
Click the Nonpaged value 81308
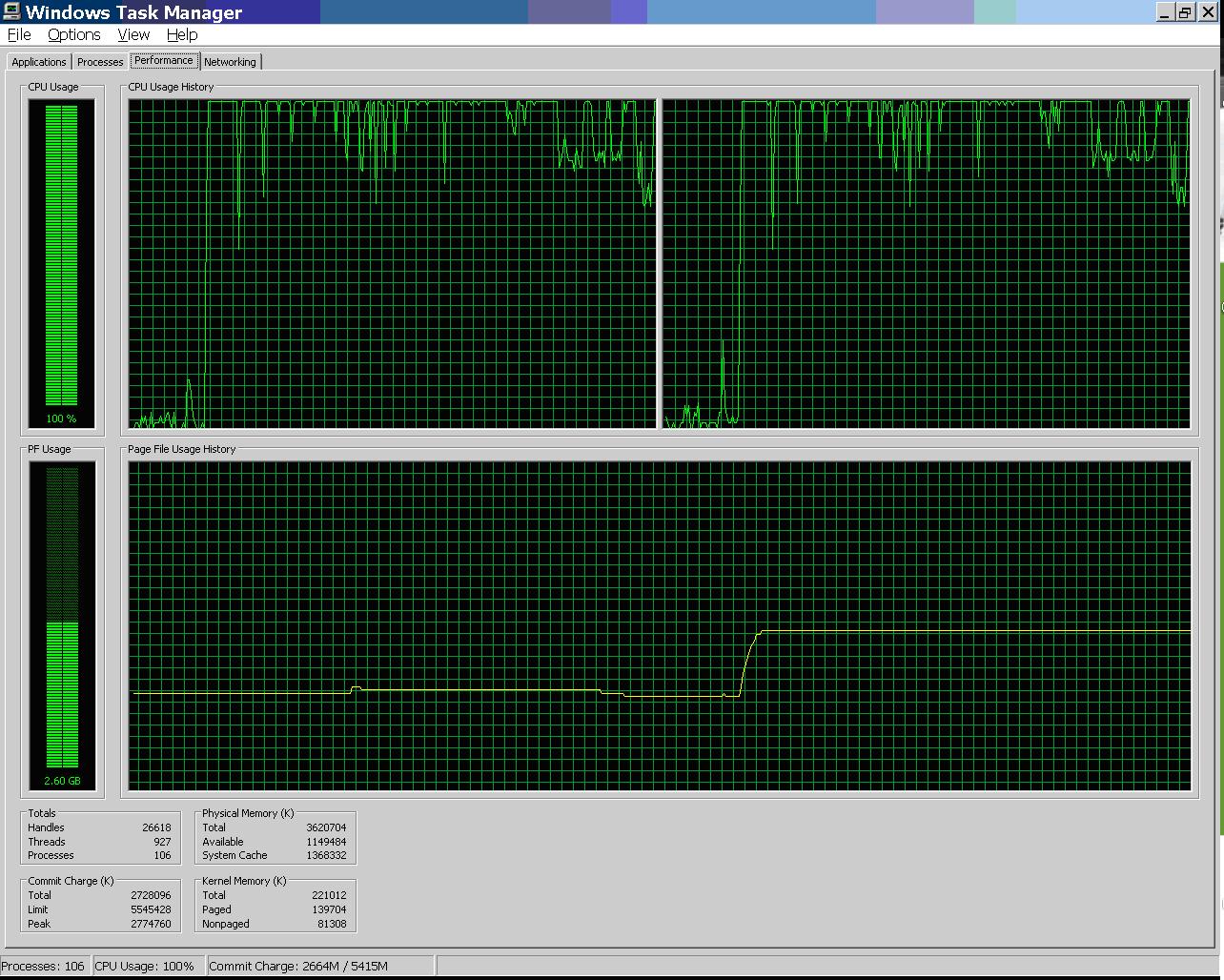pos(332,924)
